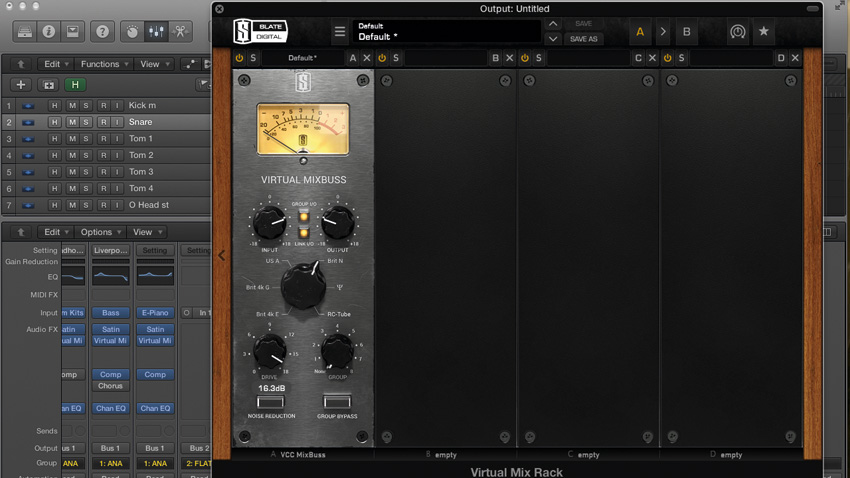Solo the Kick m track
This screenshot has height=478, width=850.
click(85, 106)
